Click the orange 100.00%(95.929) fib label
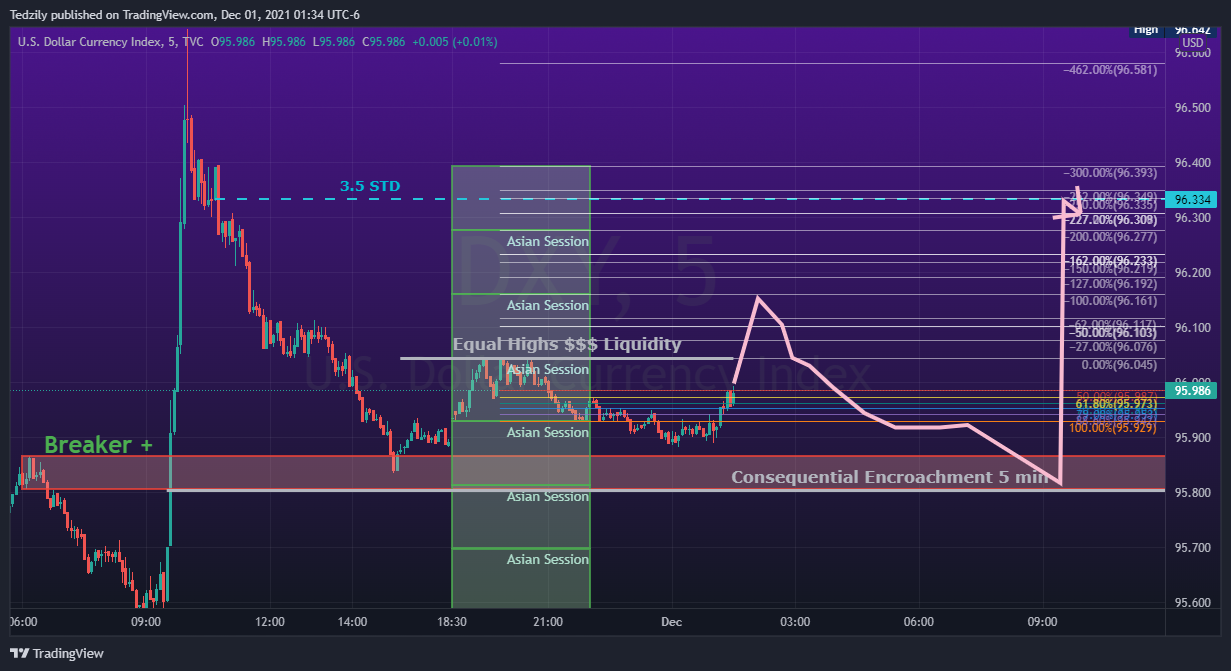1231x671 pixels. (1113, 428)
